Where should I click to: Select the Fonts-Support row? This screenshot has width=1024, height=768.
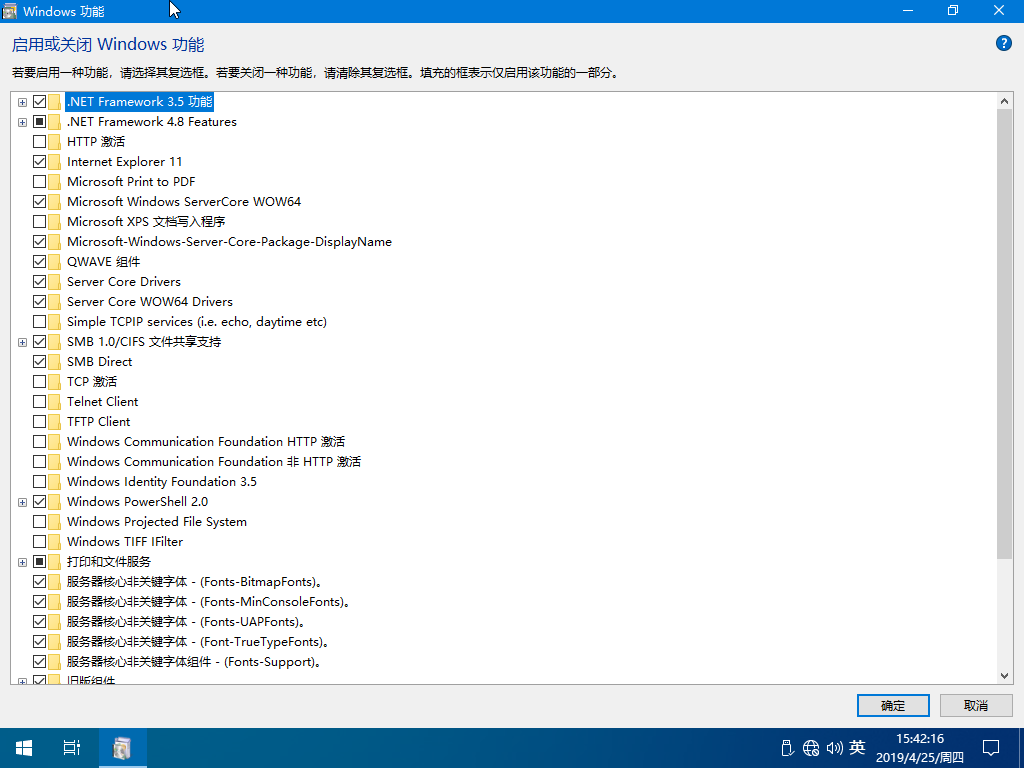(194, 662)
